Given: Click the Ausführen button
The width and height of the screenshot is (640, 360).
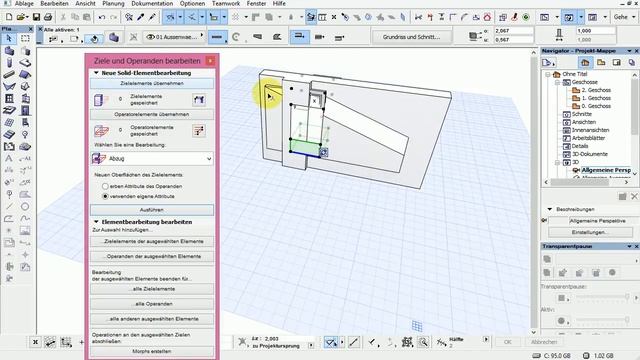Looking at the screenshot, I should [152, 210].
